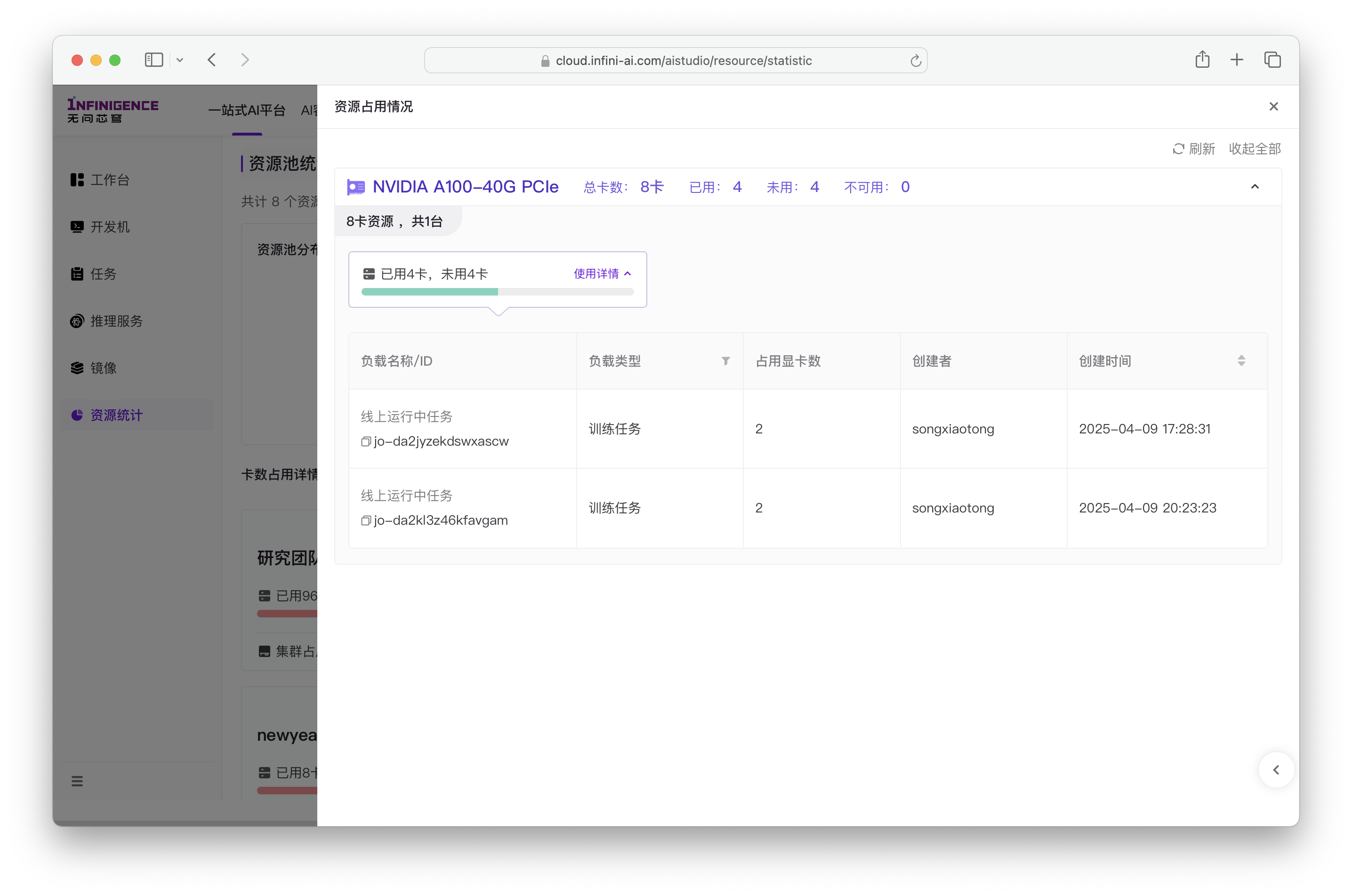
Task: Close the 资源占用情况 drawer
Action: click(1273, 107)
